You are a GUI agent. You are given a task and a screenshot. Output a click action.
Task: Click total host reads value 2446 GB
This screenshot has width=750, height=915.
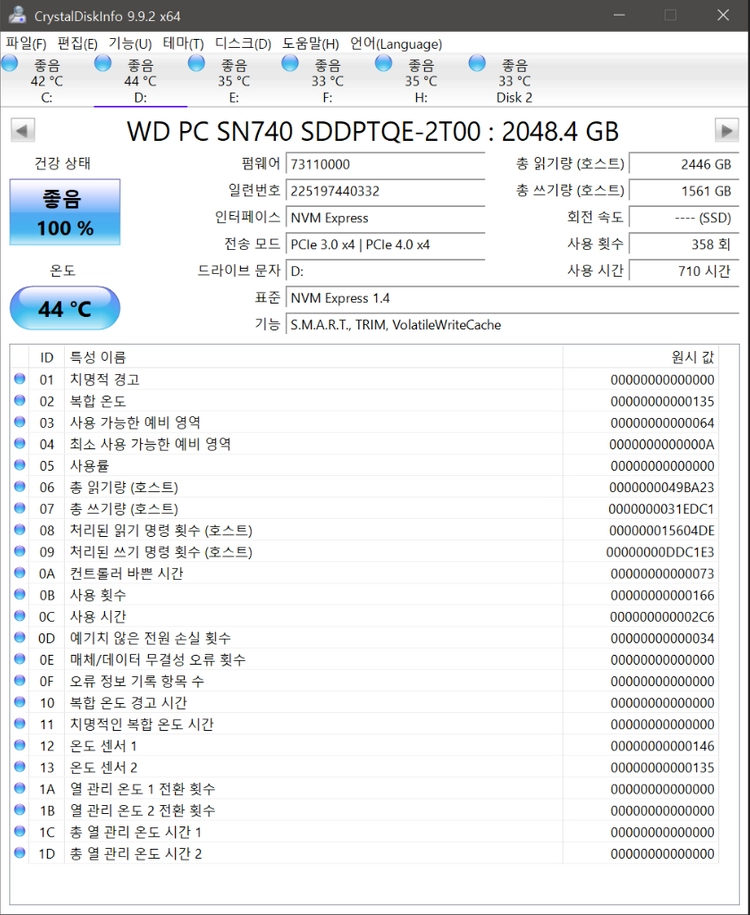[x=684, y=164]
